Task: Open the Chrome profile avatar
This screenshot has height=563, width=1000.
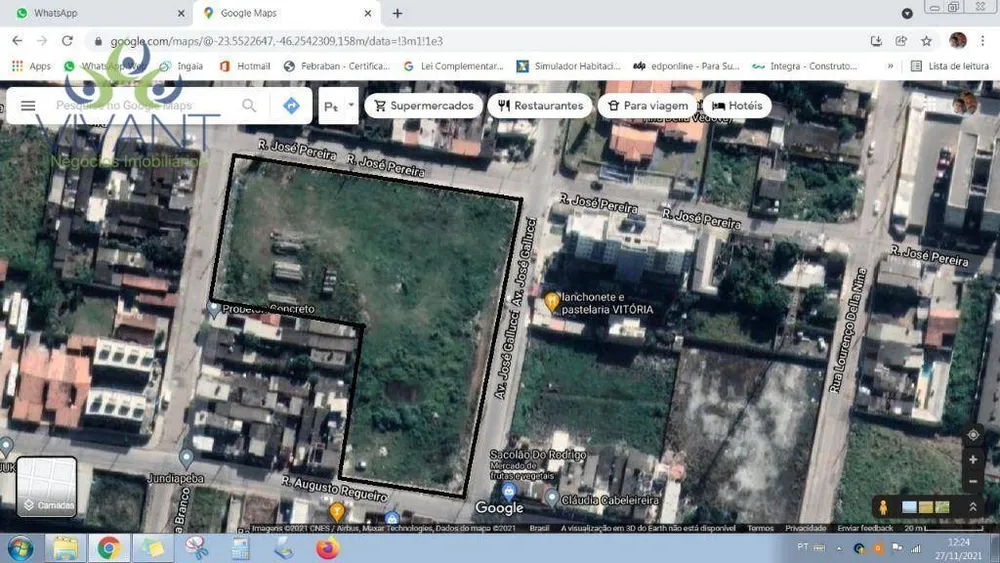Action: 957,41
